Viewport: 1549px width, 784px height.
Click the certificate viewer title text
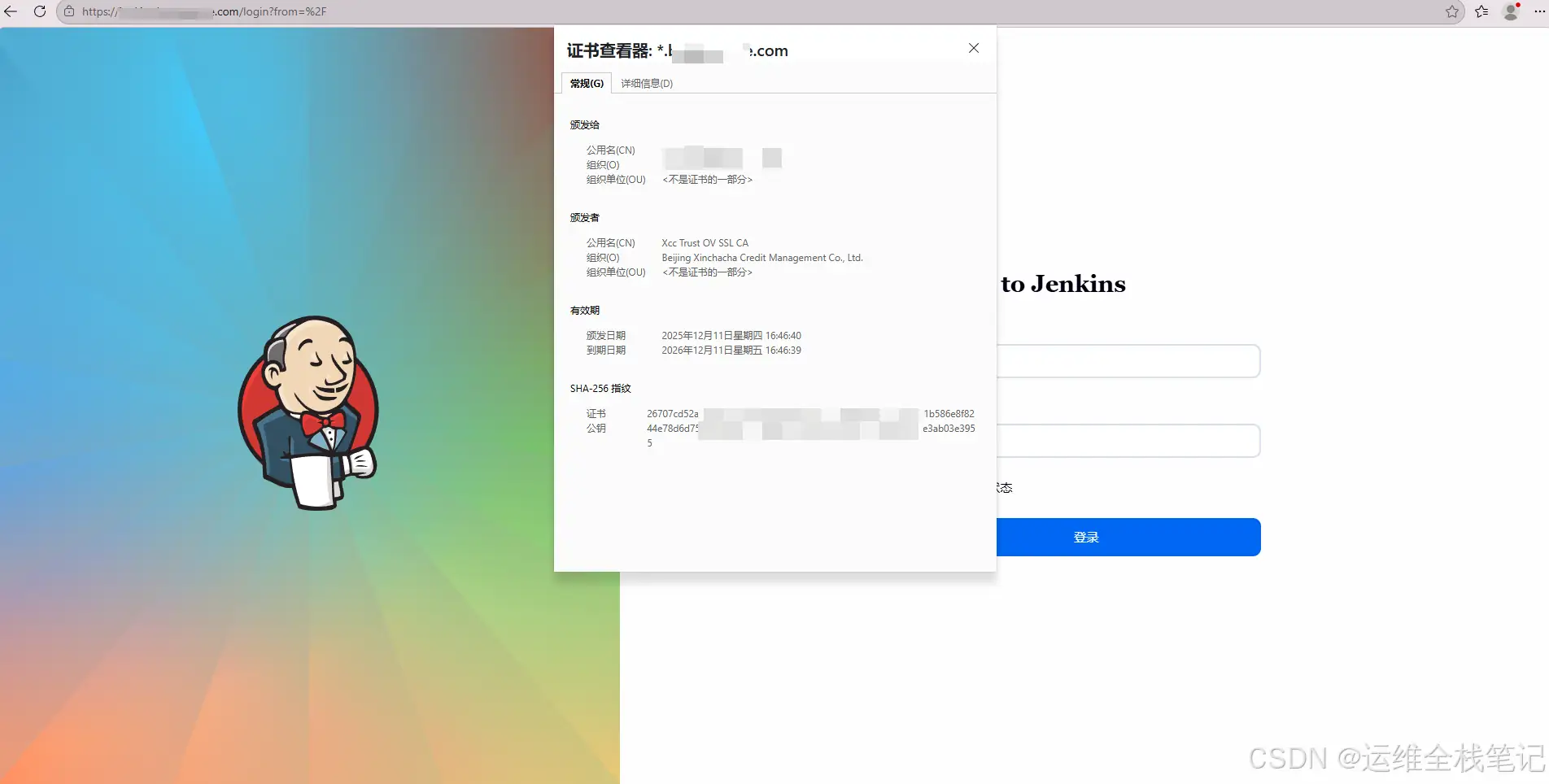[x=677, y=51]
